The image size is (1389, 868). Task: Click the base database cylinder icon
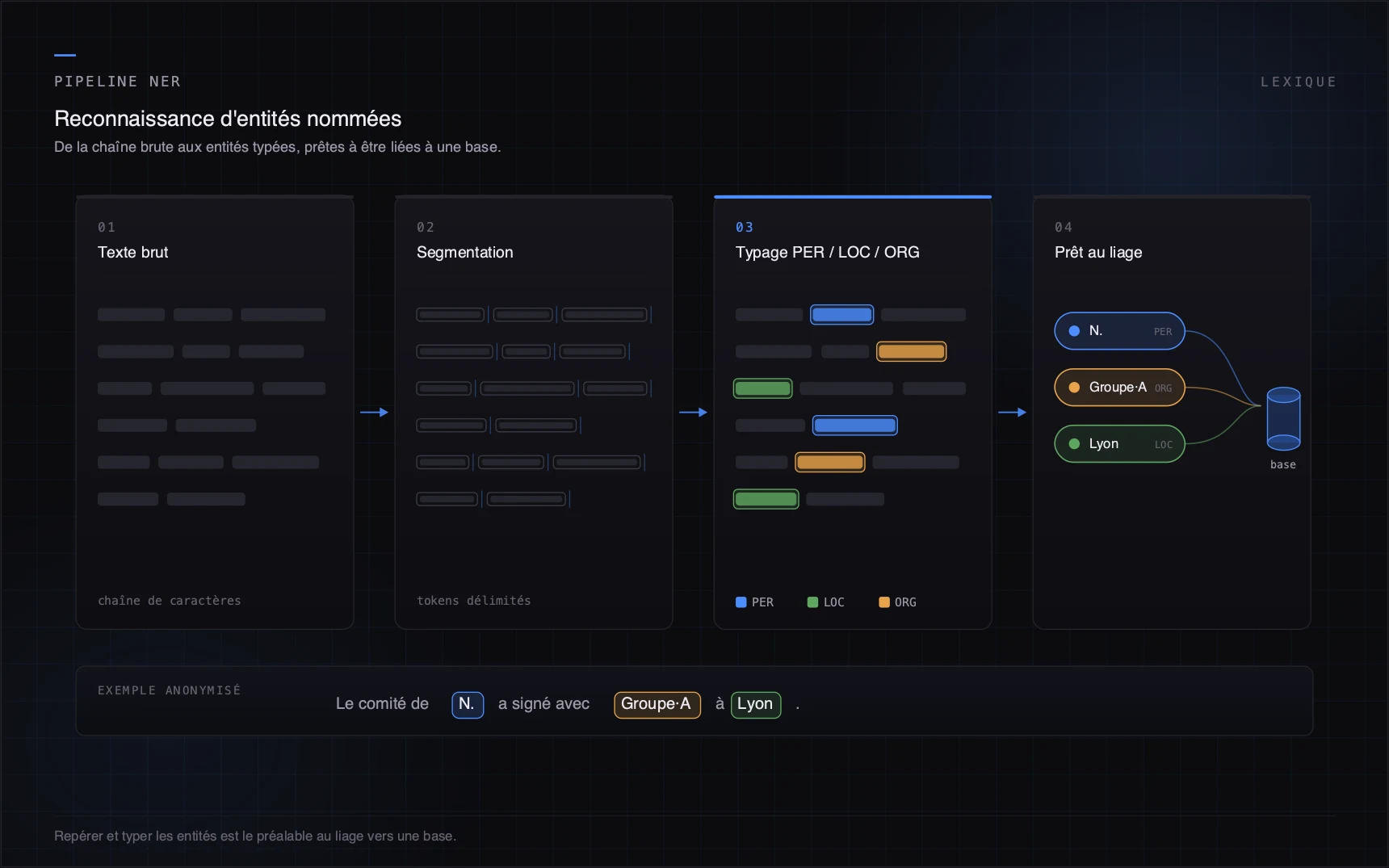1283,418
